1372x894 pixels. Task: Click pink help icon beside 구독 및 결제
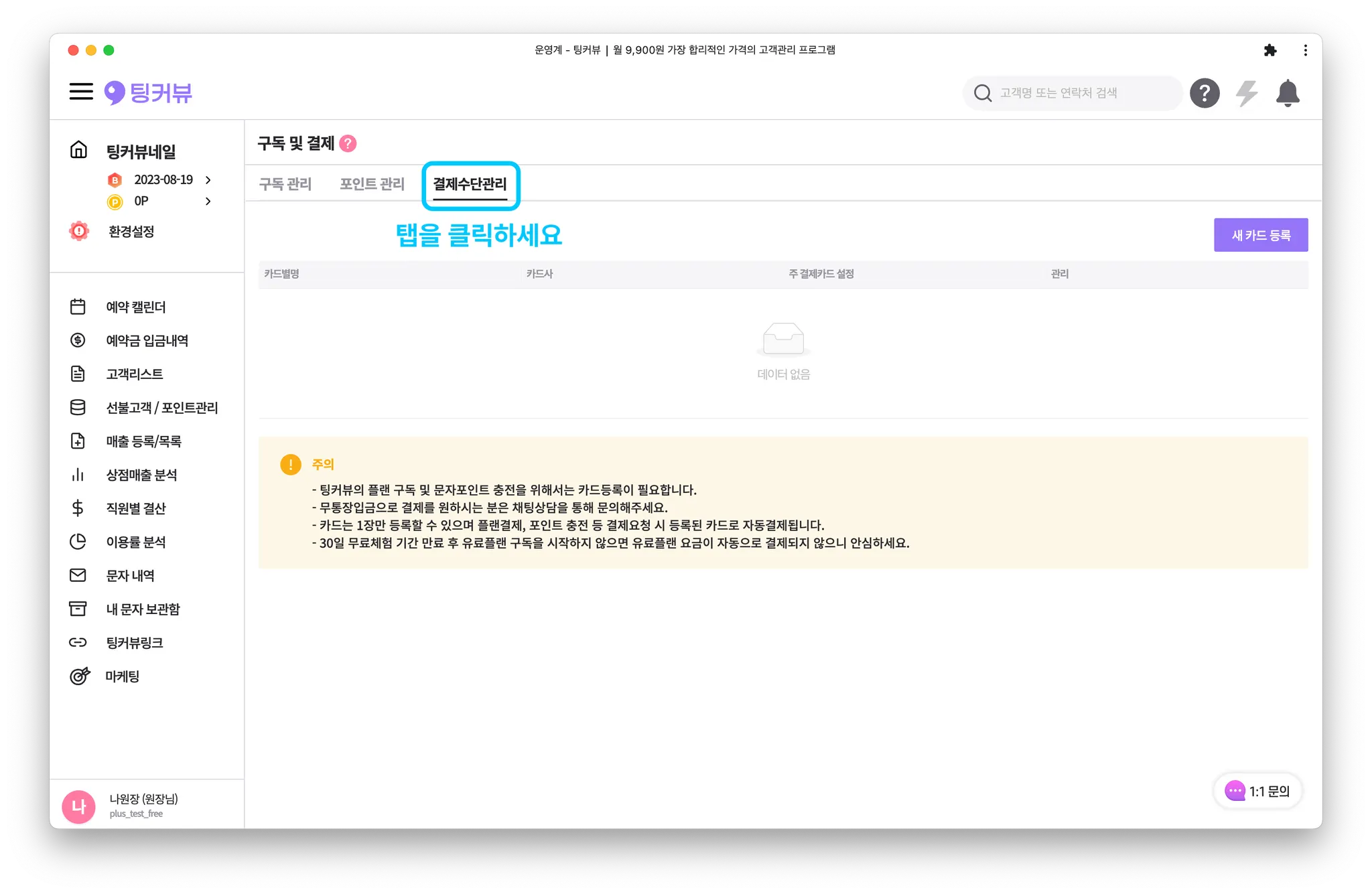pos(348,143)
